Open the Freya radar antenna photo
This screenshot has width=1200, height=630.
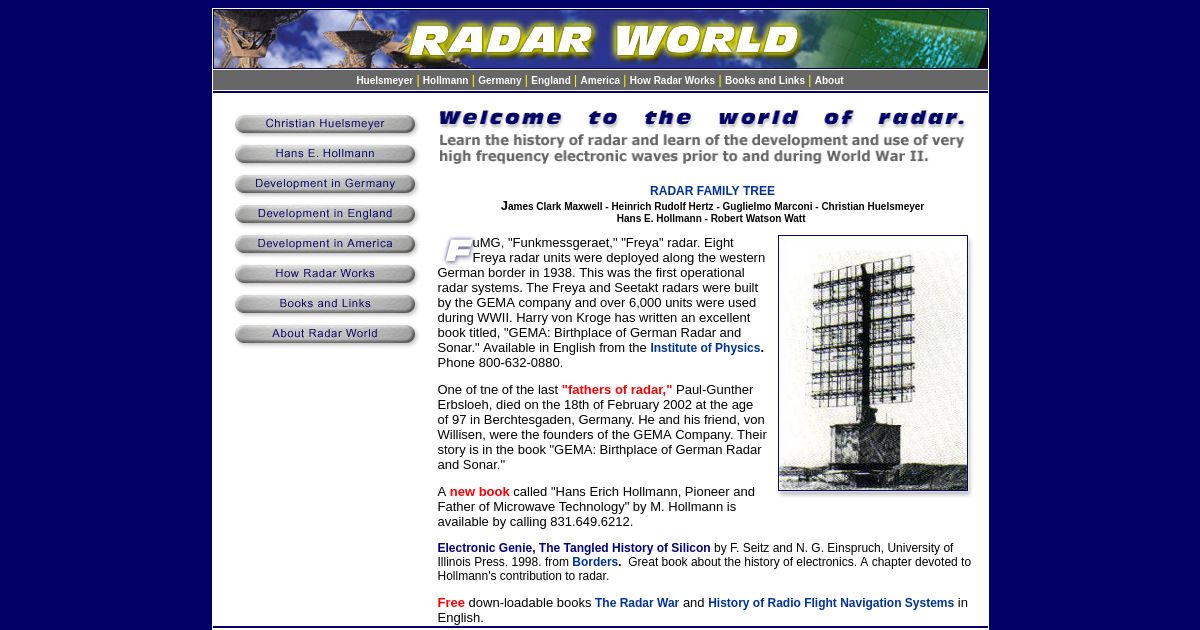coord(873,363)
